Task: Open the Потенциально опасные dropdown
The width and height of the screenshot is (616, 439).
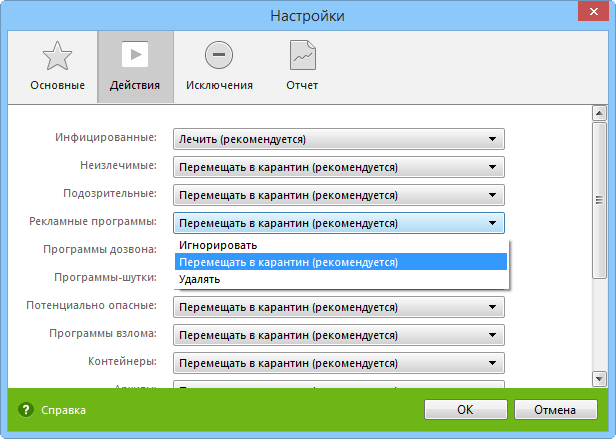Action: 339,307
